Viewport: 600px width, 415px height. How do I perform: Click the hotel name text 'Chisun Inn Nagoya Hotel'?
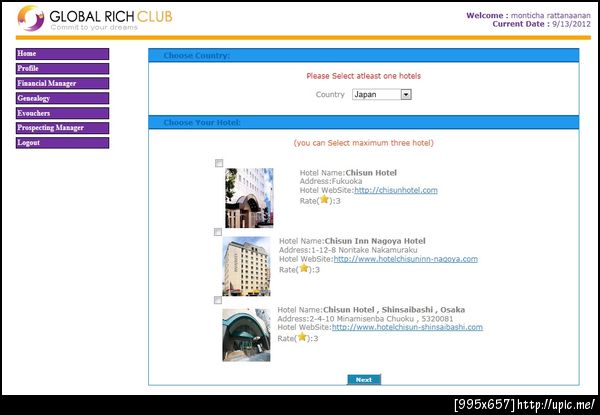coord(375,241)
